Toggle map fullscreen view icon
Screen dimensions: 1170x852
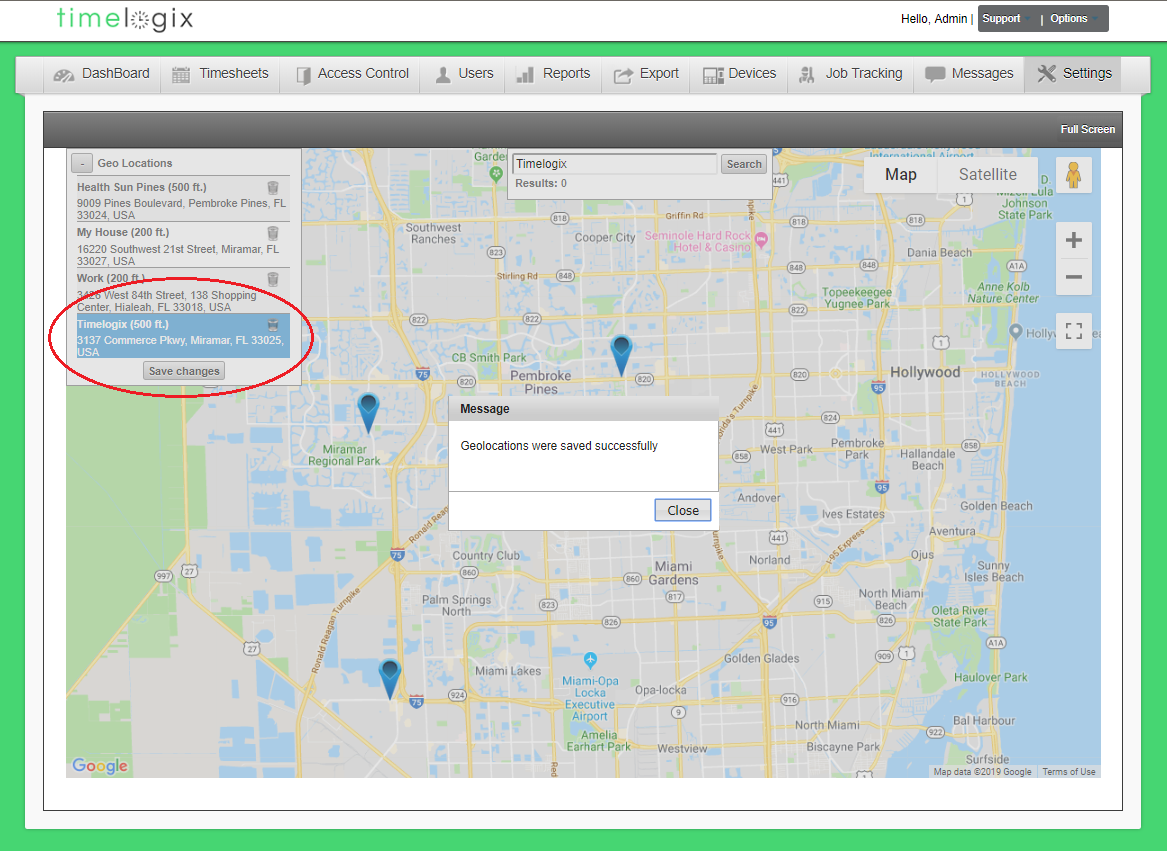coord(1074,331)
